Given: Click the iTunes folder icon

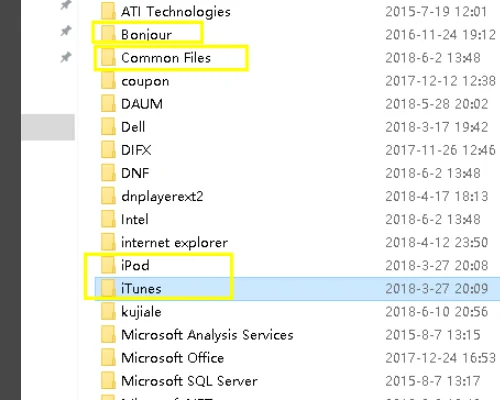Looking at the screenshot, I should click(108, 288).
